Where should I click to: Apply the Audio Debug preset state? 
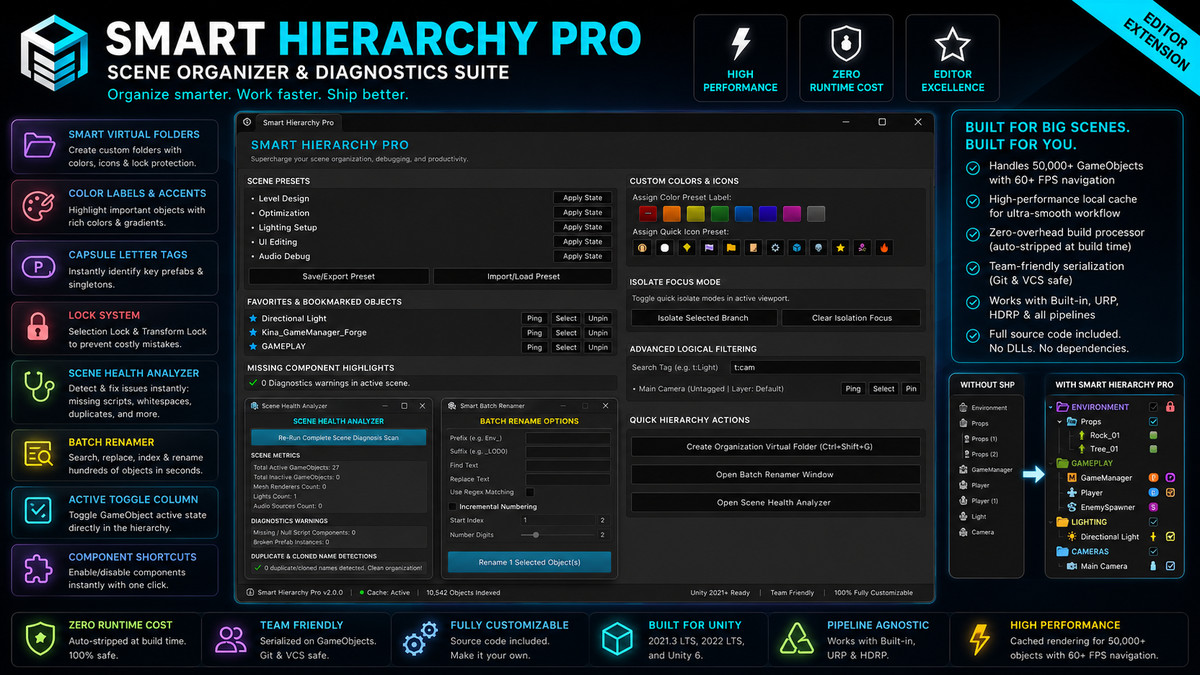582,256
